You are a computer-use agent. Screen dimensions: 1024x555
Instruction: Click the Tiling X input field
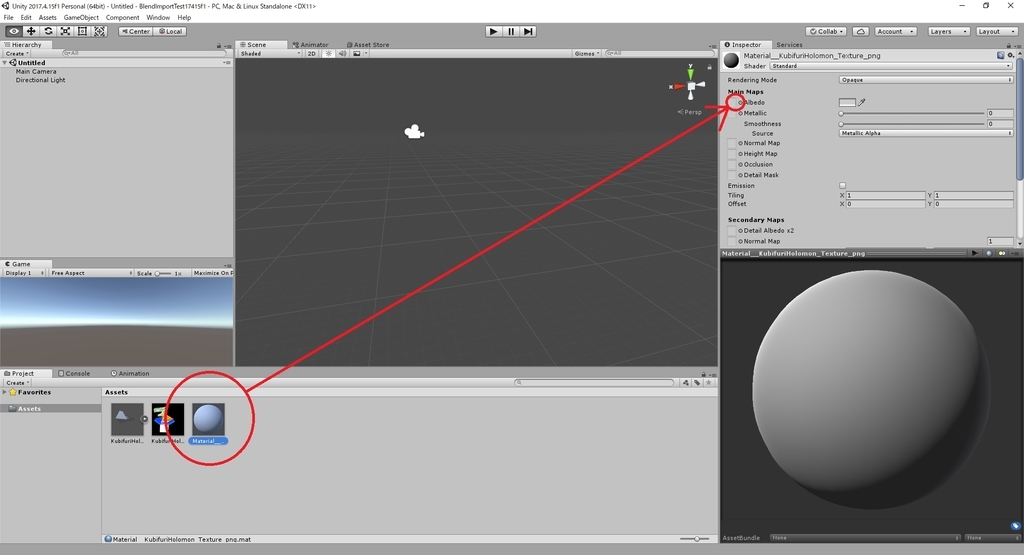point(885,195)
